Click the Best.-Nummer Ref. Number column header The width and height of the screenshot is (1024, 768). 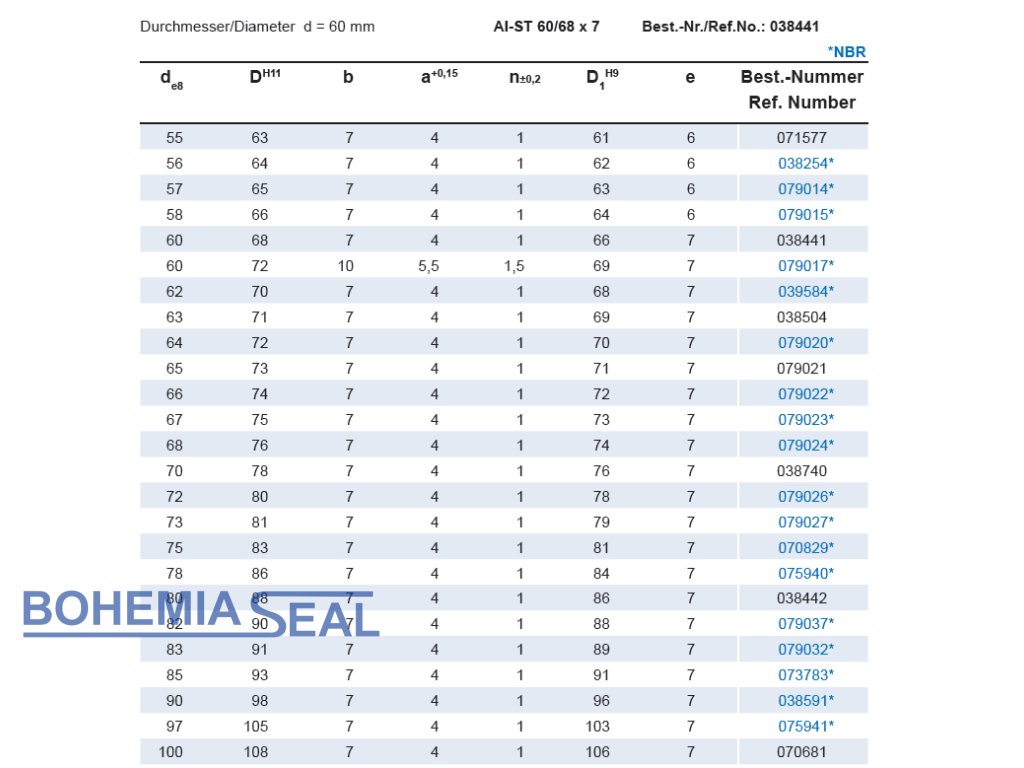(x=802, y=89)
